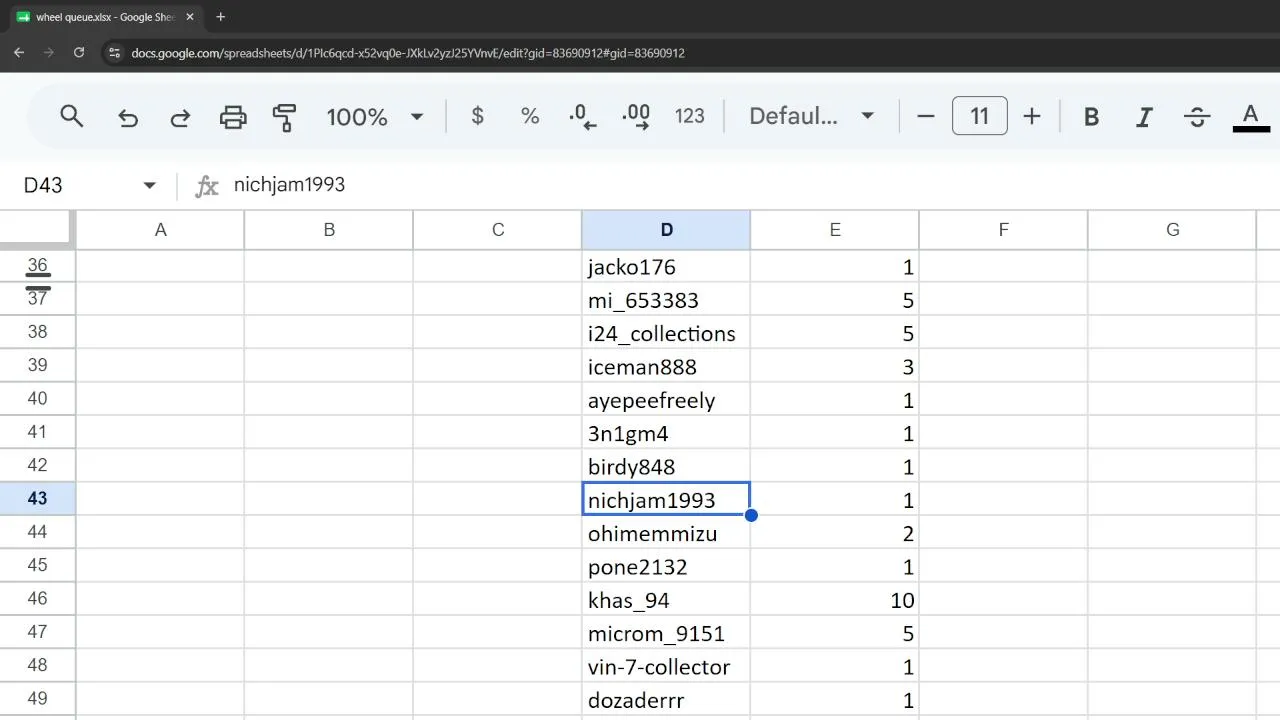Activate the paint format tool
The height and width of the screenshot is (720, 1280).
(x=285, y=117)
